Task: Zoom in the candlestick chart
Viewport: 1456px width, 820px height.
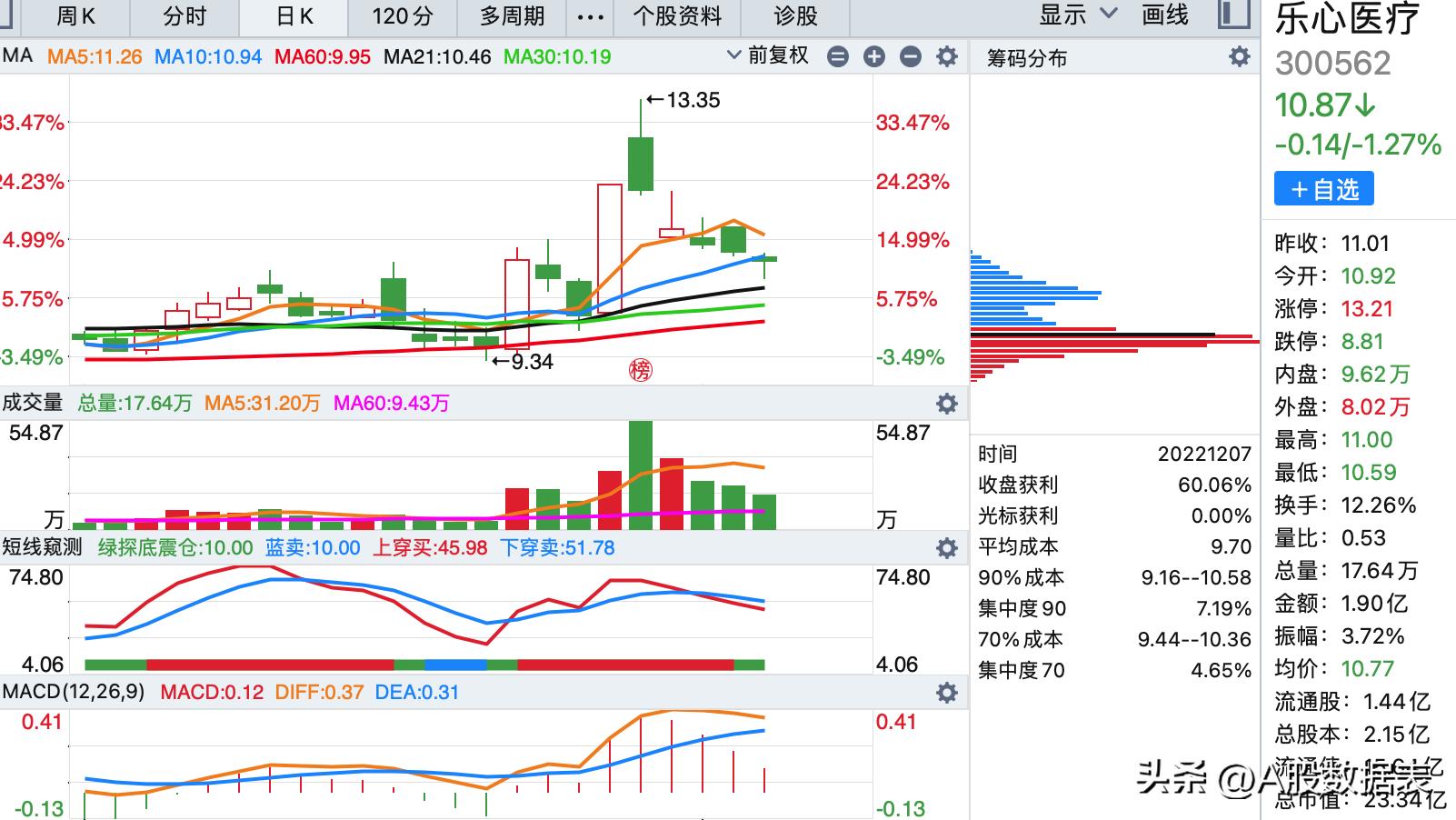Action: pos(874,56)
